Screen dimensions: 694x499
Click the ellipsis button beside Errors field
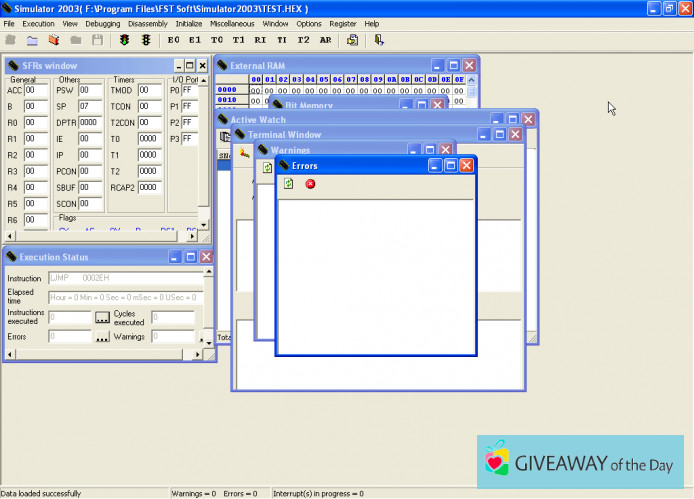[102, 337]
